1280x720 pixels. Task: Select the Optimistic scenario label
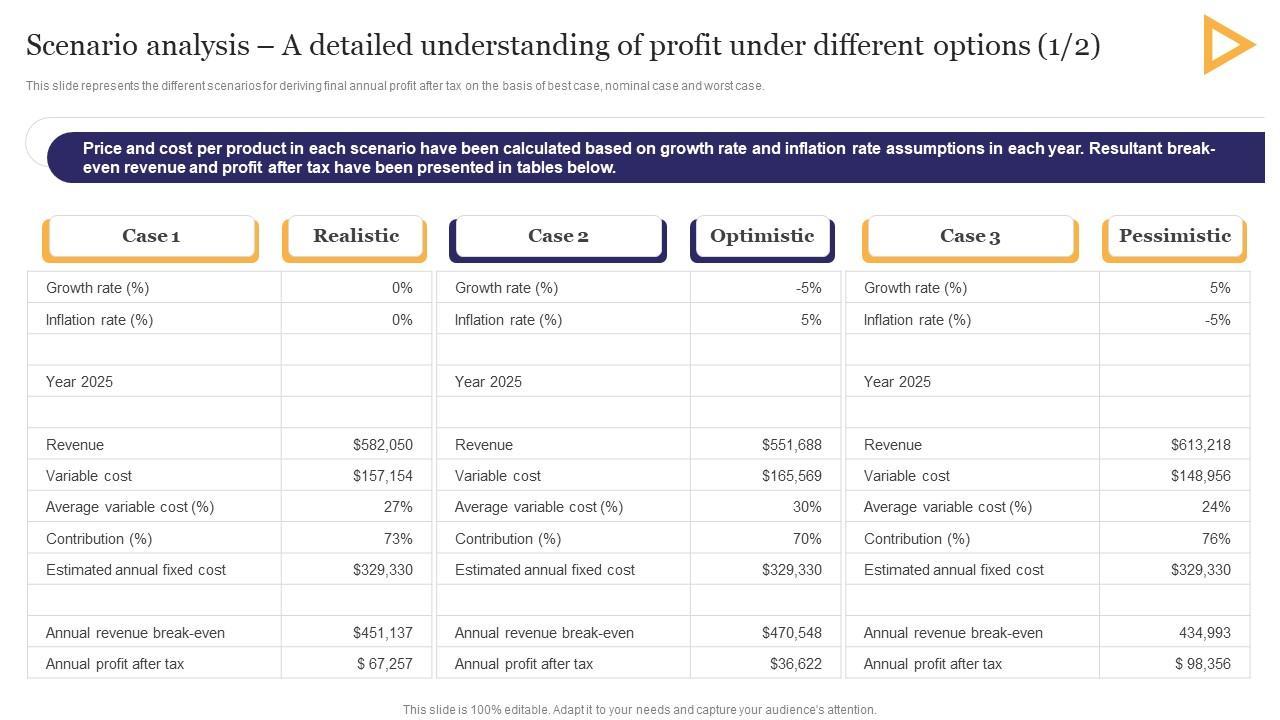click(762, 237)
